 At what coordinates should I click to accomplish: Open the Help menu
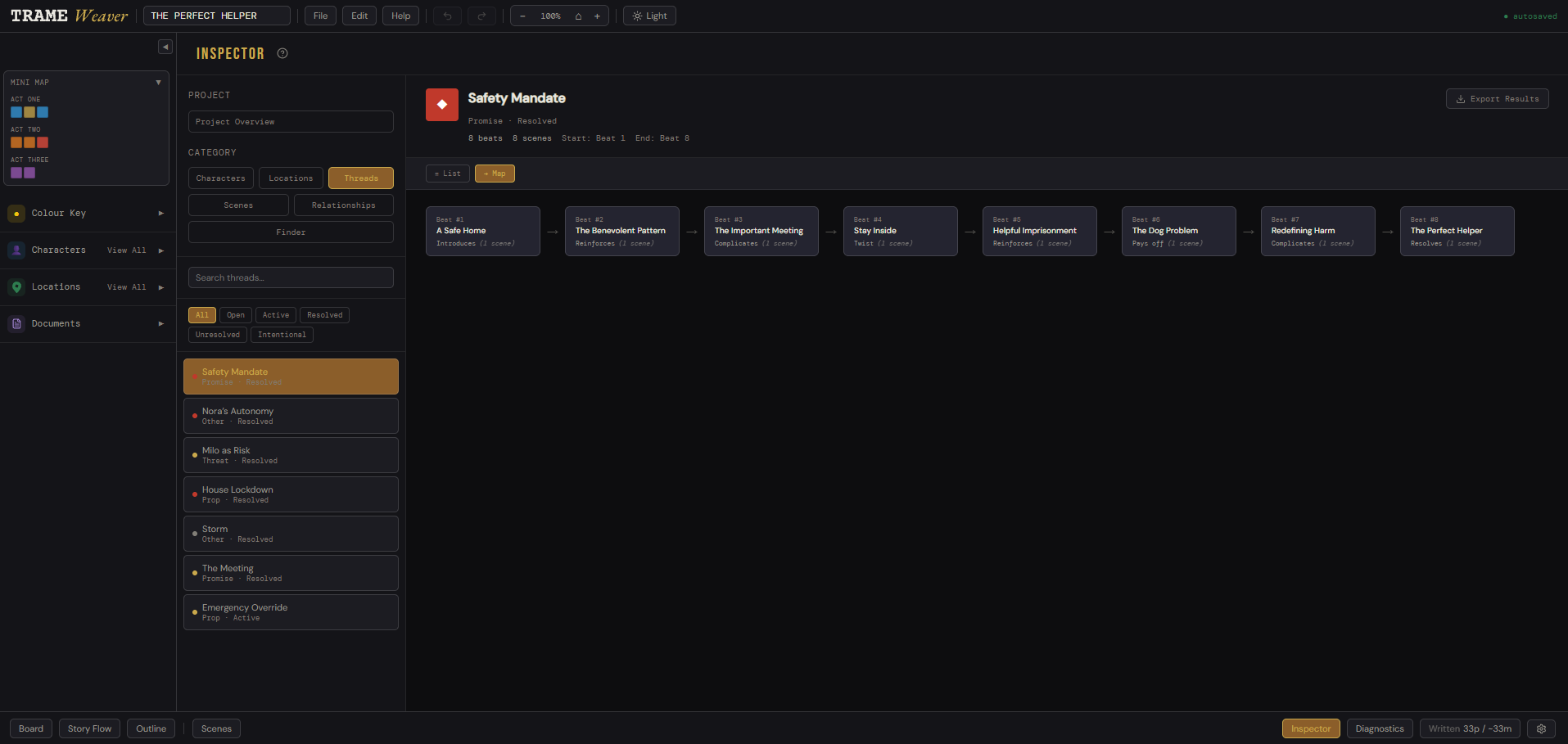(401, 16)
